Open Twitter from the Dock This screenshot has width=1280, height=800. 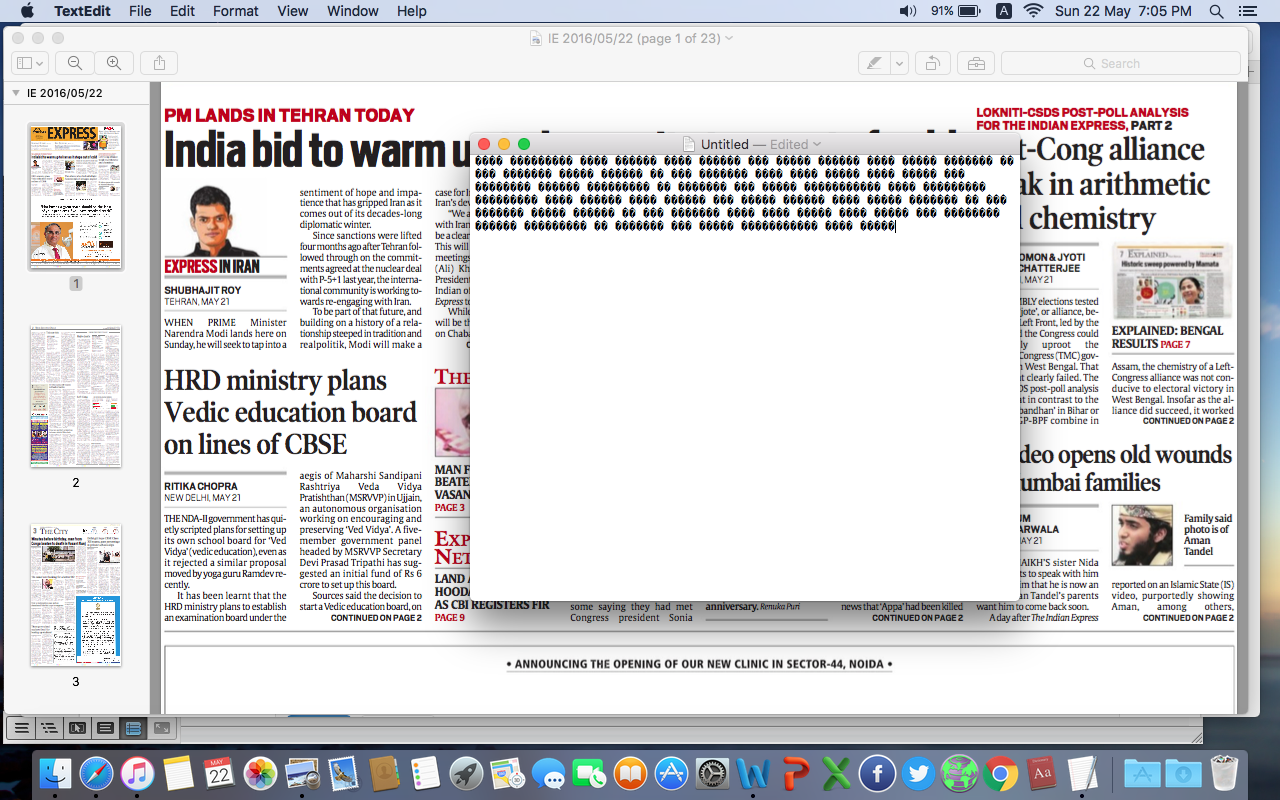(x=918, y=773)
